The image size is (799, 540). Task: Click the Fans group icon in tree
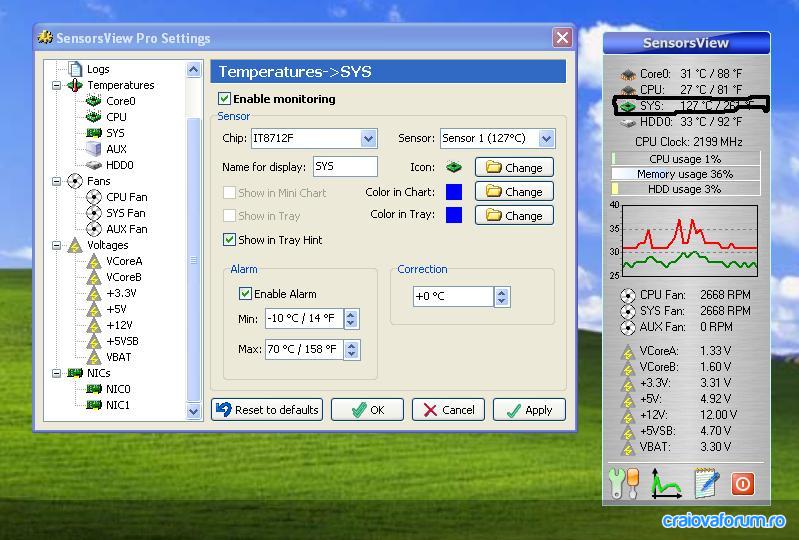pyautogui.click(x=75, y=181)
